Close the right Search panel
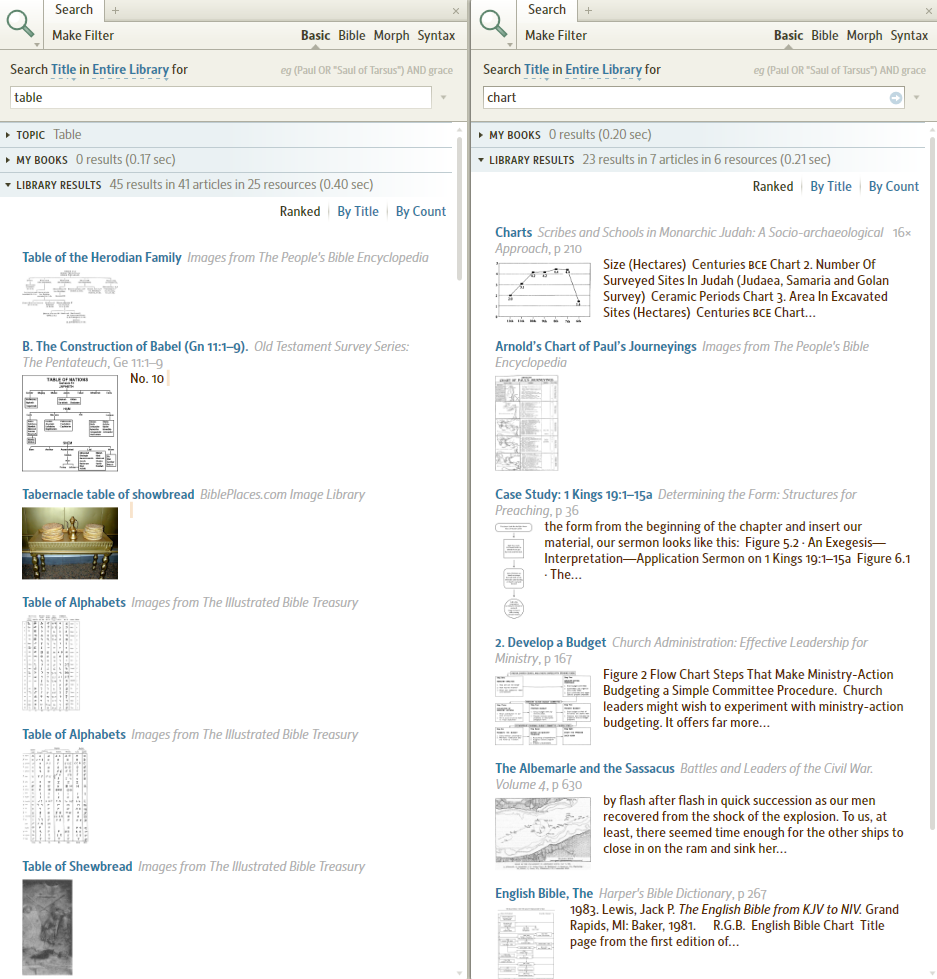The height and width of the screenshot is (979, 937). click(929, 11)
